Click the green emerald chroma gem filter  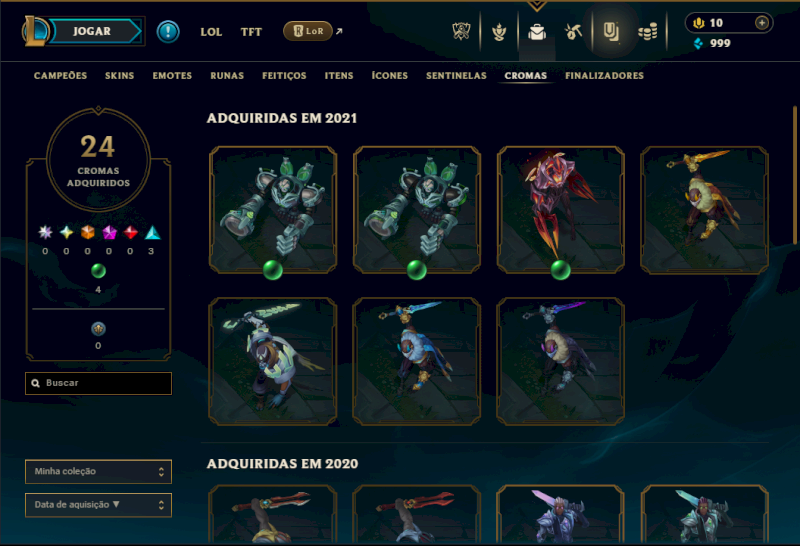pyautogui.click(x=98, y=271)
